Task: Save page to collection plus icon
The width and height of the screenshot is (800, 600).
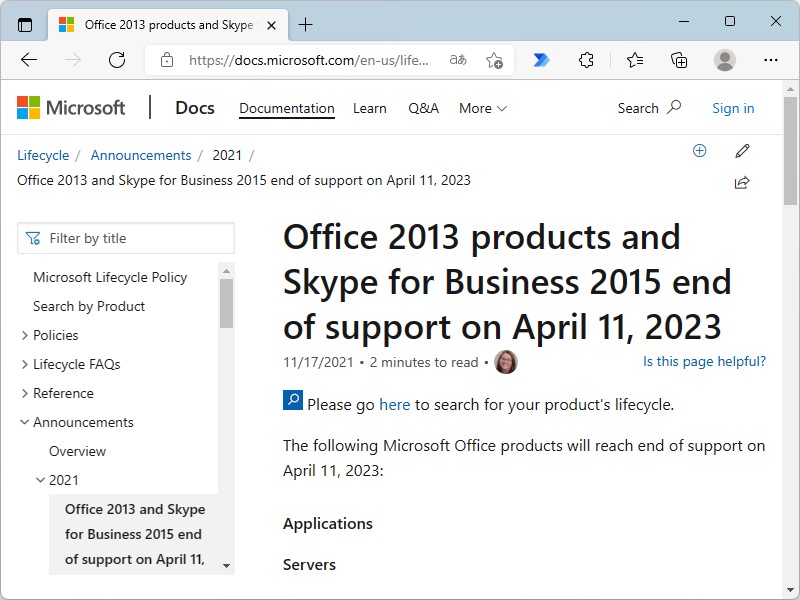Action: (700, 151)
